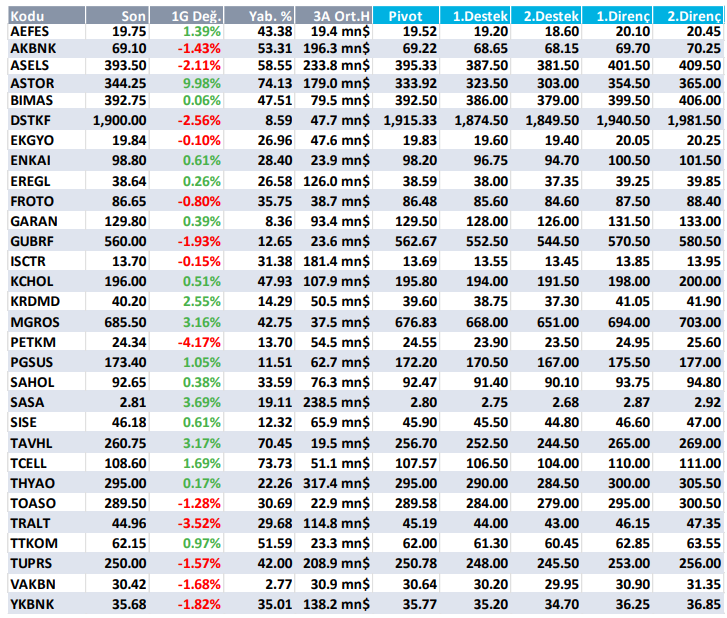727x618 pixels.
Task: Click DSTKF's last price 1,900.00
Action: pos(120,121)
